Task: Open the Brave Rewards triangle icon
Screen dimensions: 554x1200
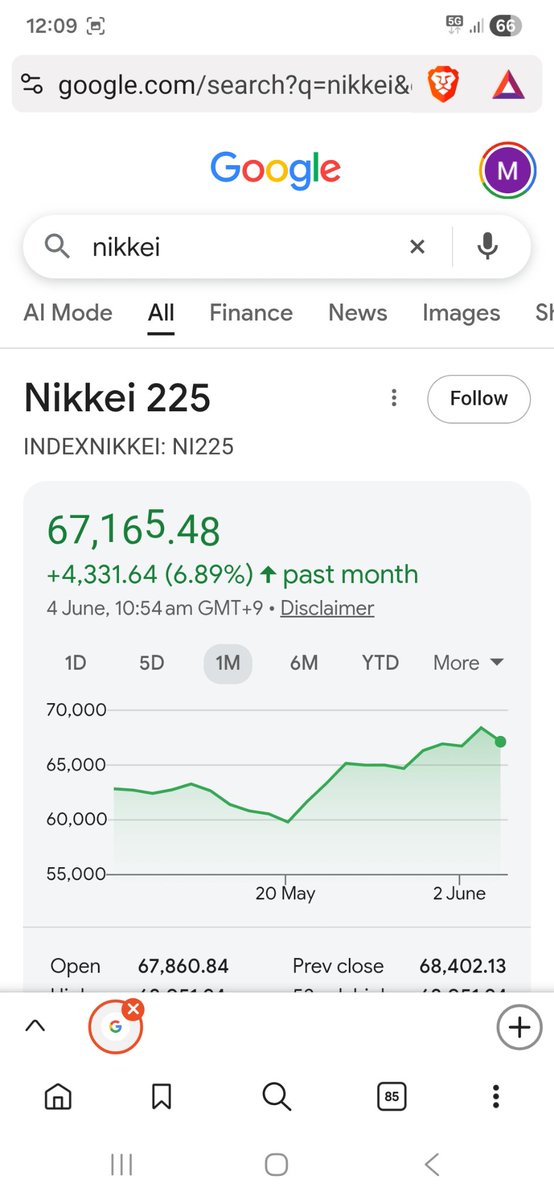Action: point(508,86)
